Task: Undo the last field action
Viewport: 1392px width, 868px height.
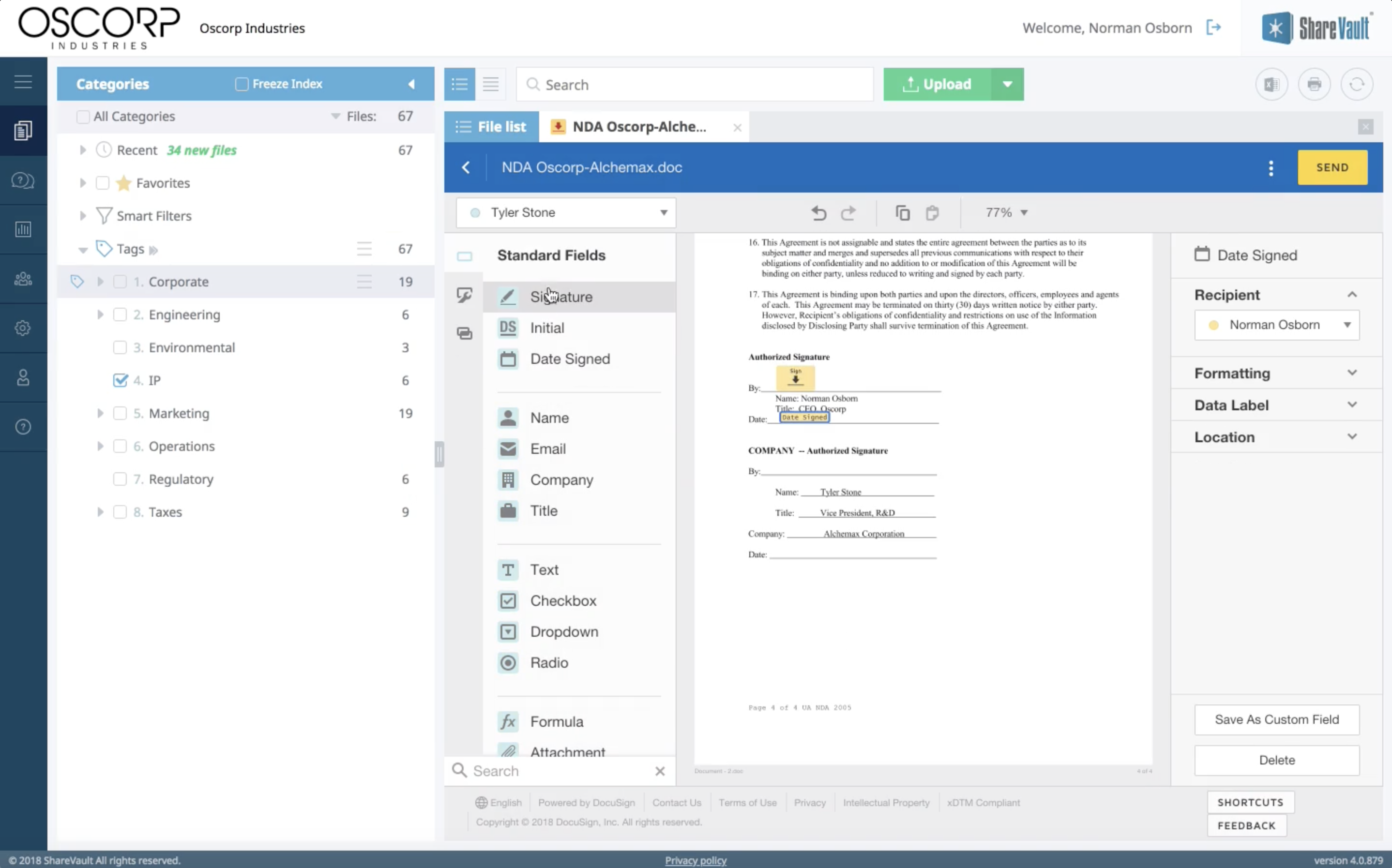Action: (x=819, y=213)
